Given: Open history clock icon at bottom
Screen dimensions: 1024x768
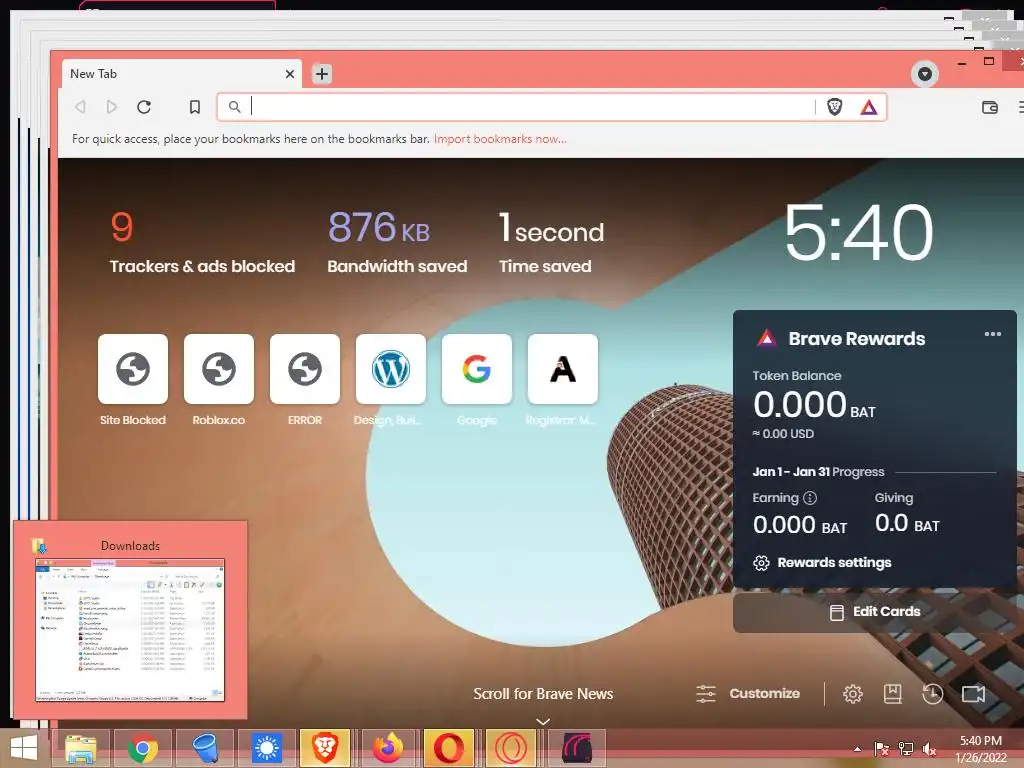Looking at the screenshot, I should coord(933,694).
